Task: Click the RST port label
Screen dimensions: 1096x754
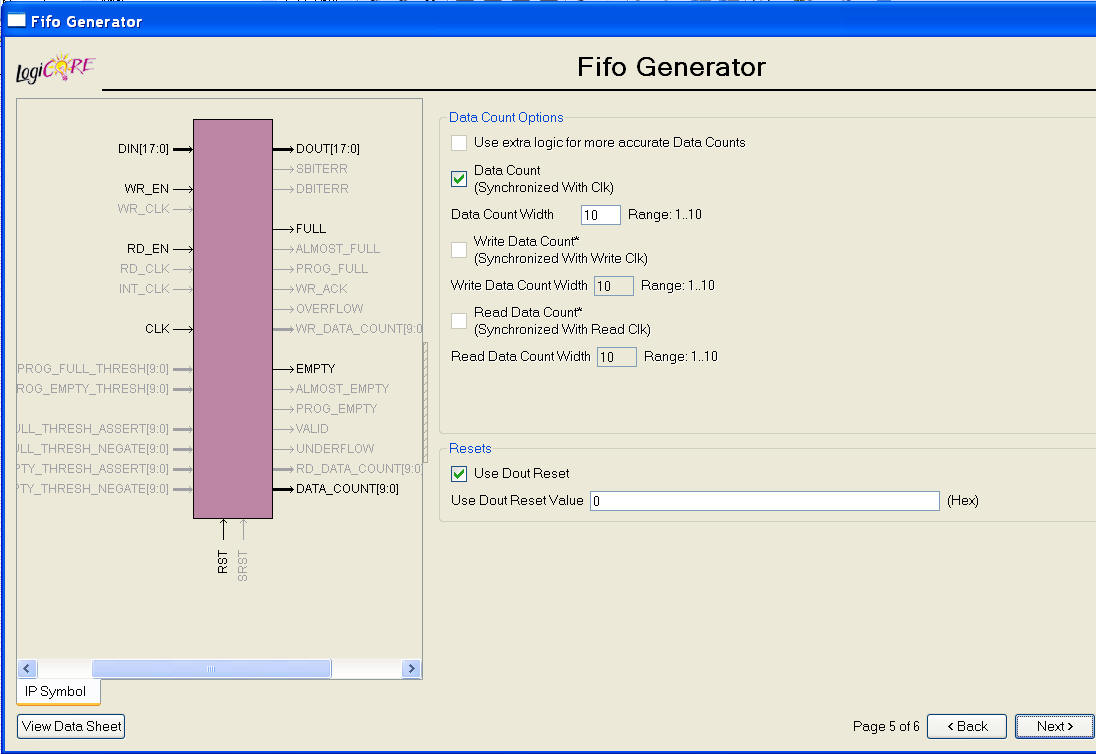Action: coord(223,562)
